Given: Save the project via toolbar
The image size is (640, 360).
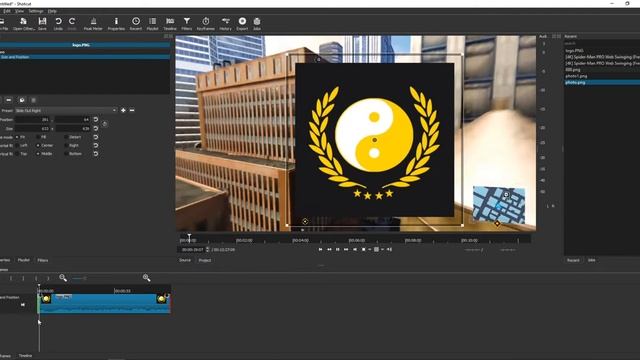Looking at the screenshot, I should (42, 24).
